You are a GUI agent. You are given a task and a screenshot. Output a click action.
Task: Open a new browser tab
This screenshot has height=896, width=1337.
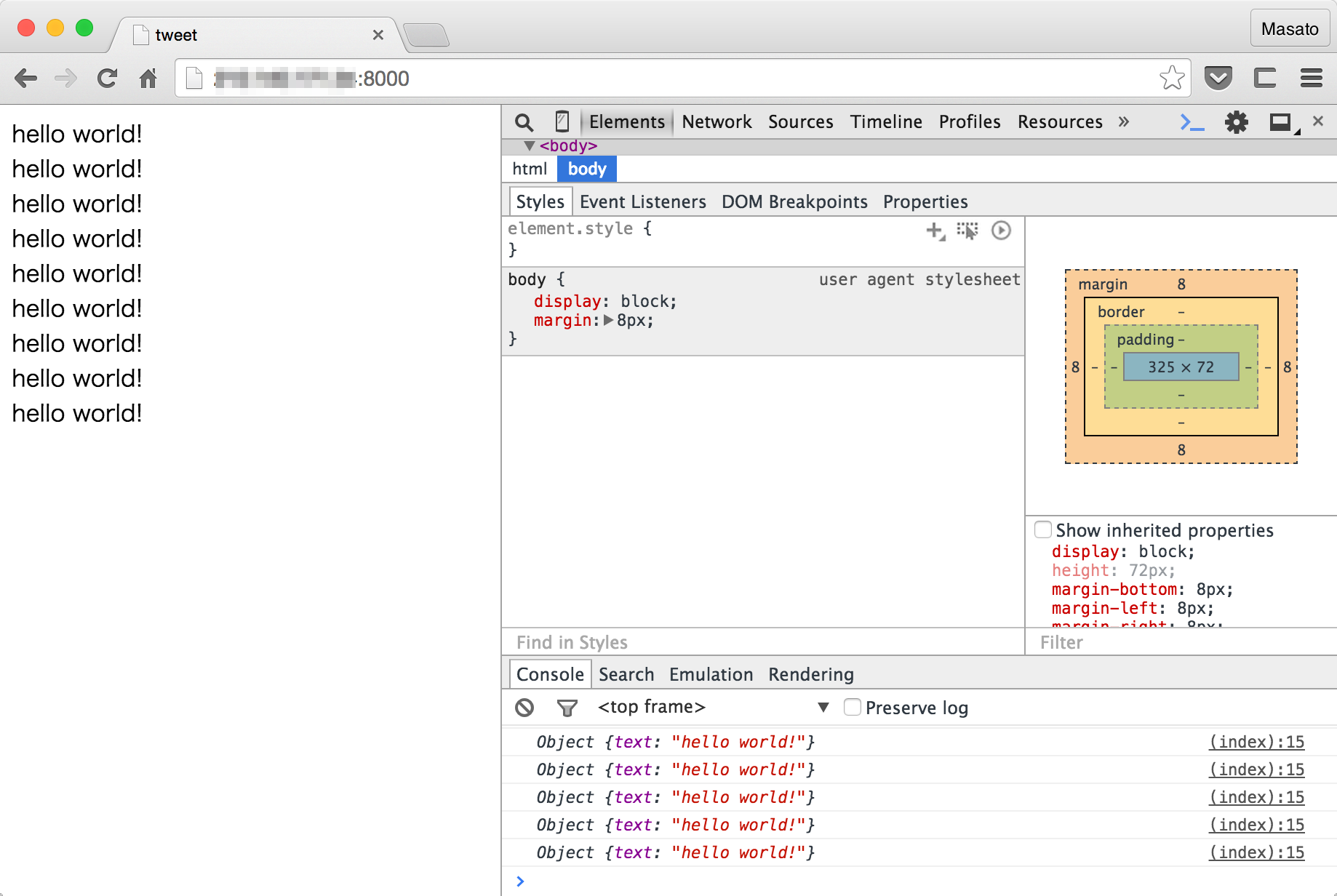[x=426, y=35]
